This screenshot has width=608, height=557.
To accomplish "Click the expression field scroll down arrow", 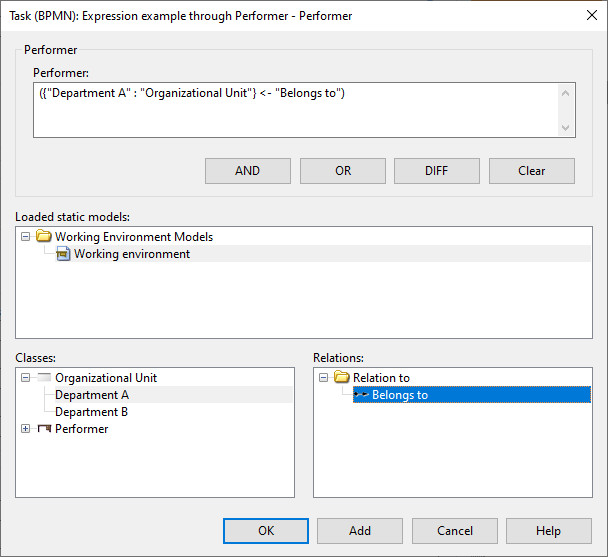I will point(567,128).
